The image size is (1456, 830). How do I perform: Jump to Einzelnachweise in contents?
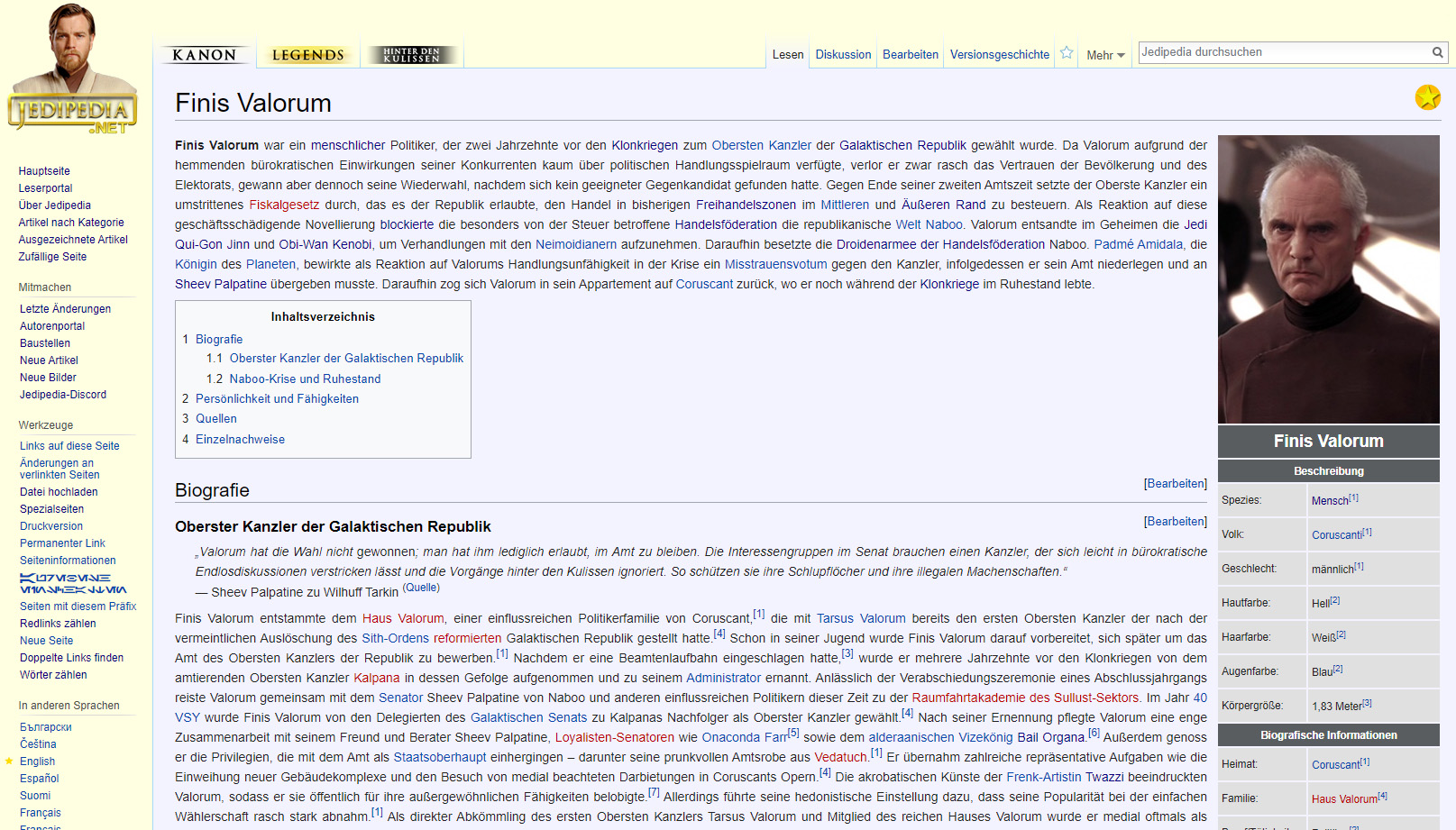pos(240,440)
